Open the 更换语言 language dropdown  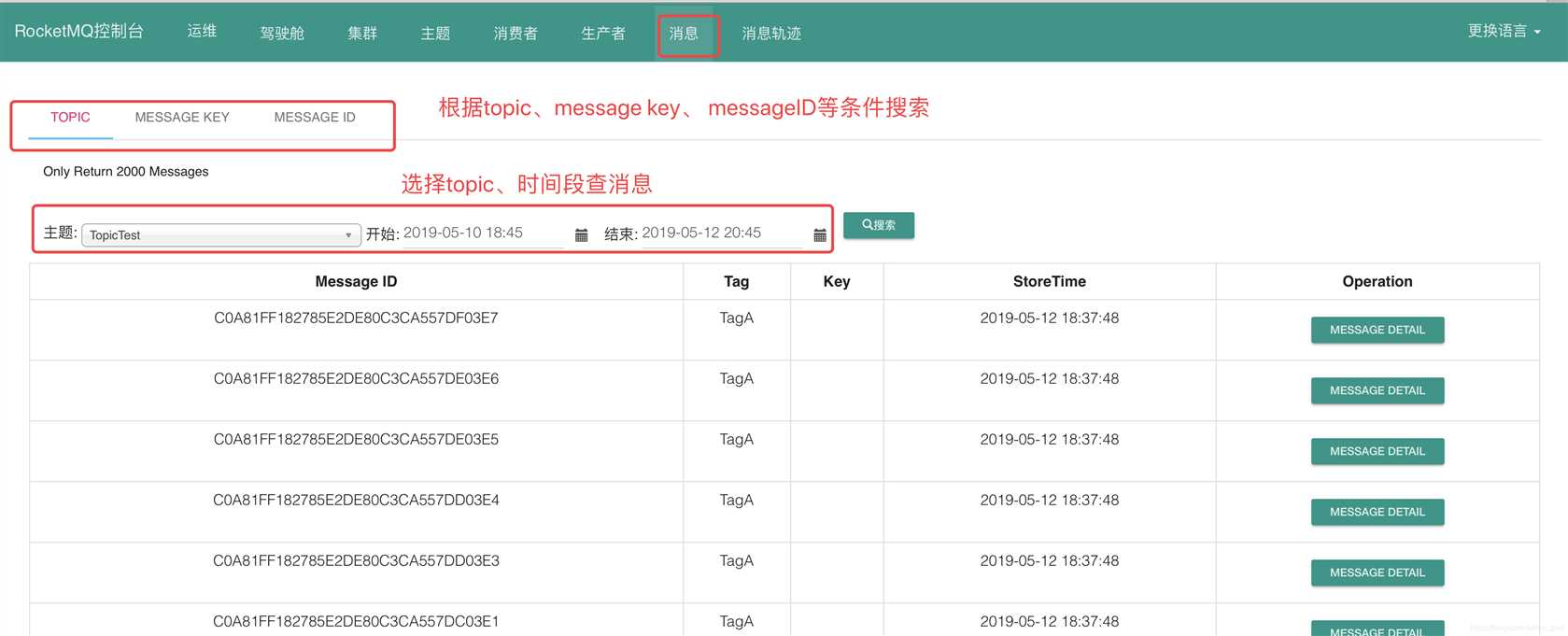coord(1504,31)
